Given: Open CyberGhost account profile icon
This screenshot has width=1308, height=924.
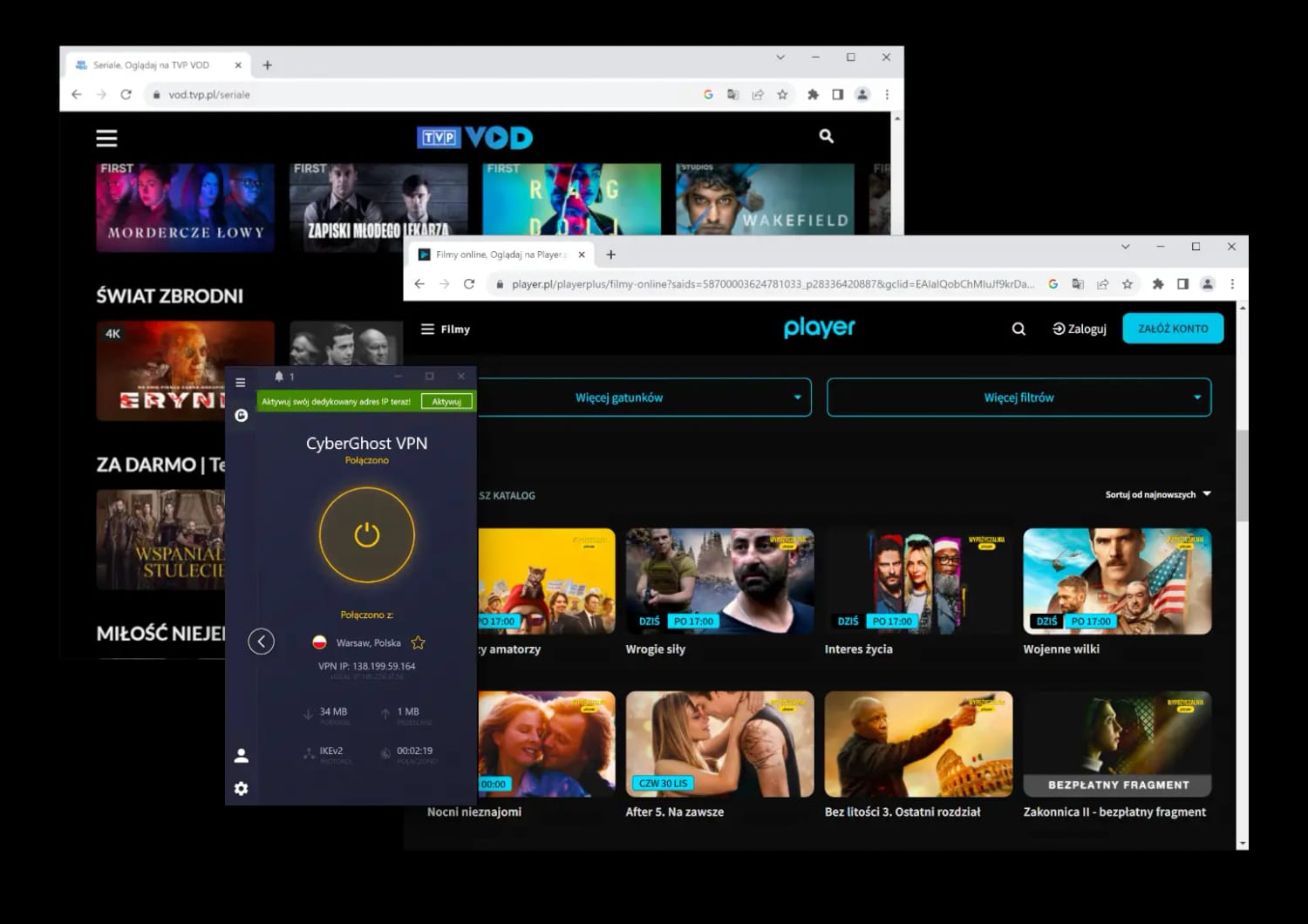Looking at the screenshot, I should click(242, 754).
